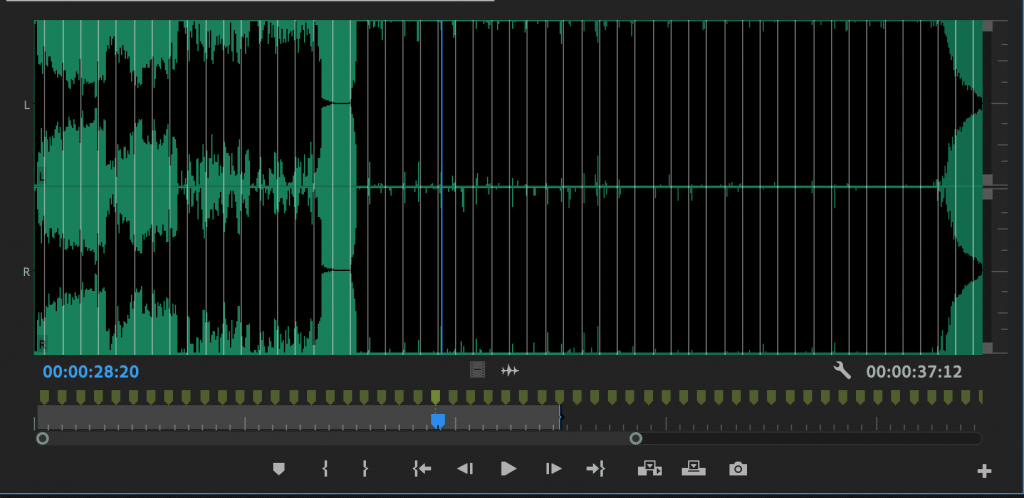Select the Drag Video Only filmstrip icon
Screen dimensions: 1024x498
477,370
